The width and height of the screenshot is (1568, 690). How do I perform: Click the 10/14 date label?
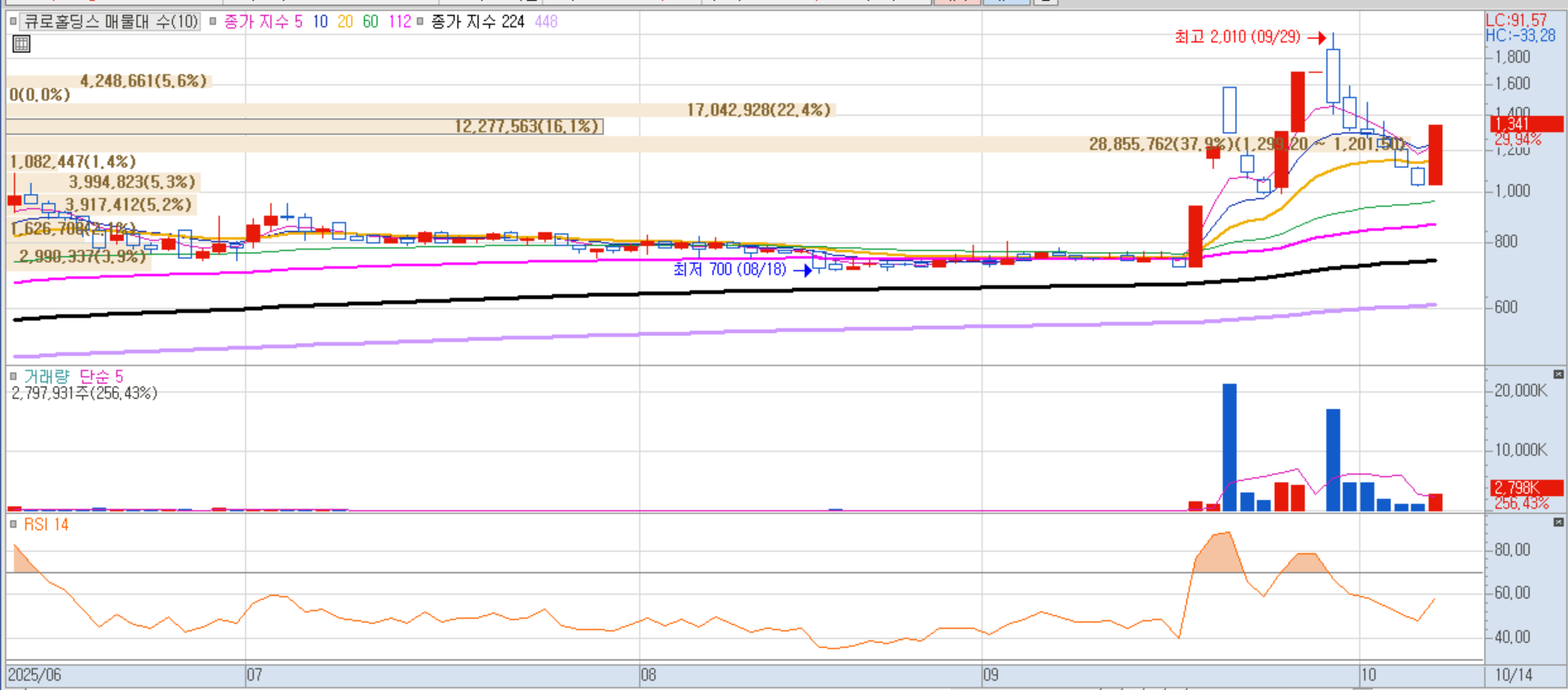coord(1513,675)
